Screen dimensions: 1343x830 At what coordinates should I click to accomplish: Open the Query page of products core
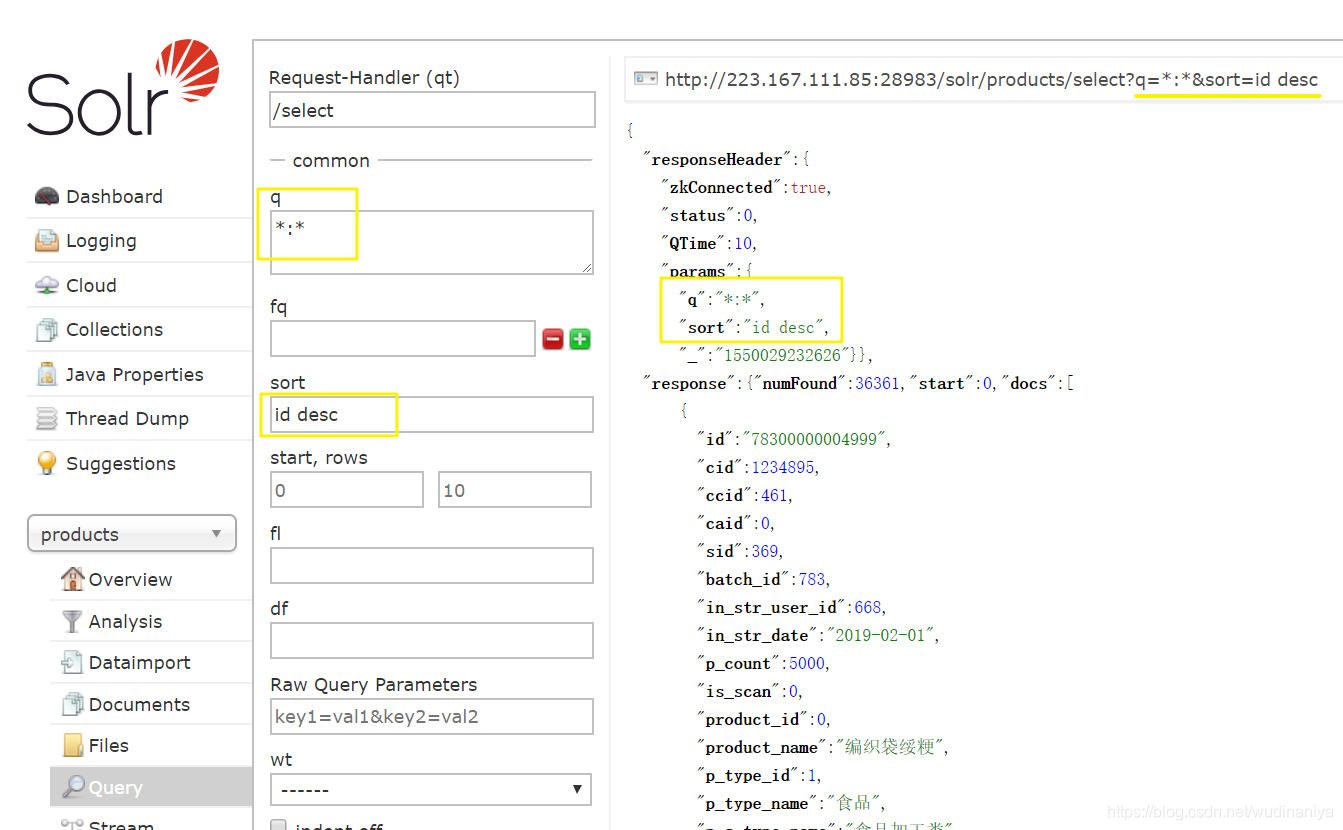[115, 787]
